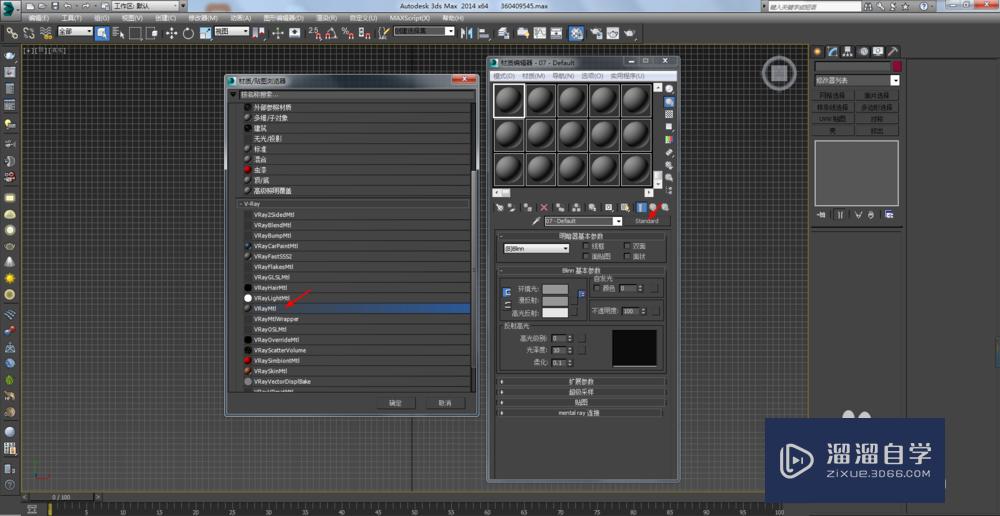This screenshot has width=1000, height=516.
Task: Click the Save file icon in title bar
Action: point(55,6)
